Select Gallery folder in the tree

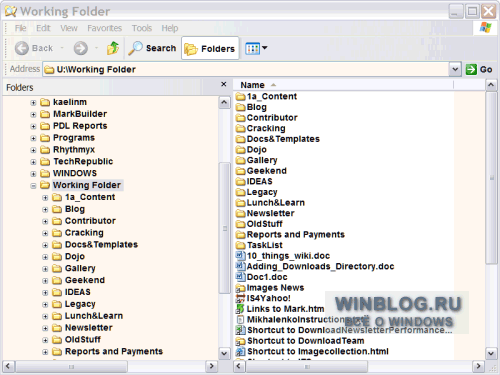pyautogui.click(x=80, y=268)
